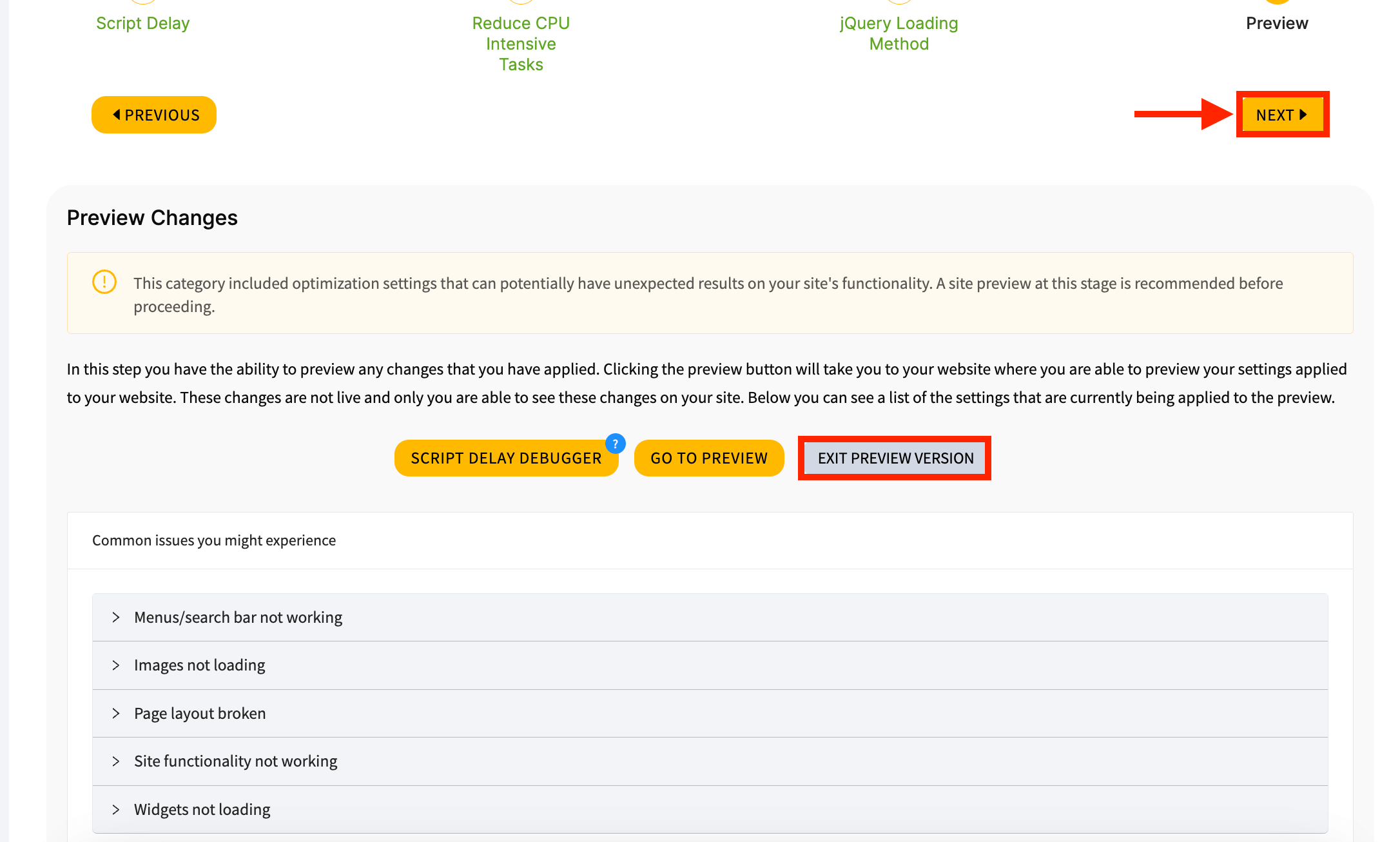Click the warning exclamation icon in notice
Image resolution: width=1400 pixels, height=842 pixels.
[104, 282]
